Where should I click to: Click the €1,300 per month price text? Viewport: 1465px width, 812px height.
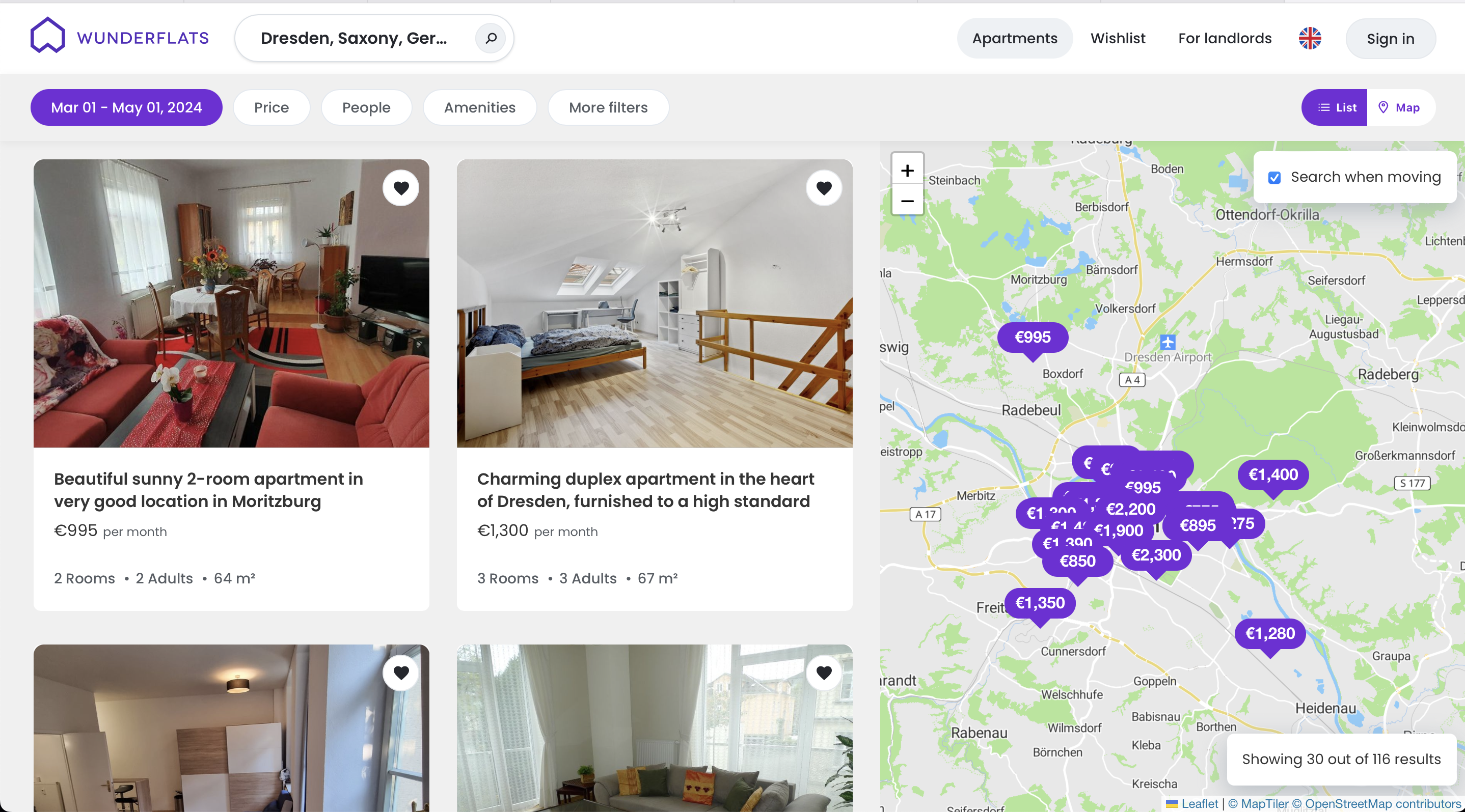537,530
